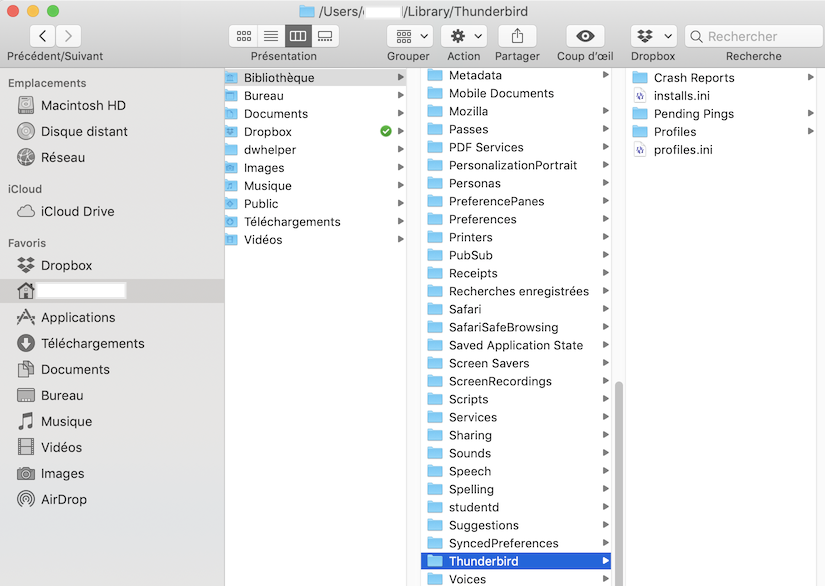This screenshot has width=825, height=586.
Task: Select the ScreenRecordings folder
Action: coord(516,381)
